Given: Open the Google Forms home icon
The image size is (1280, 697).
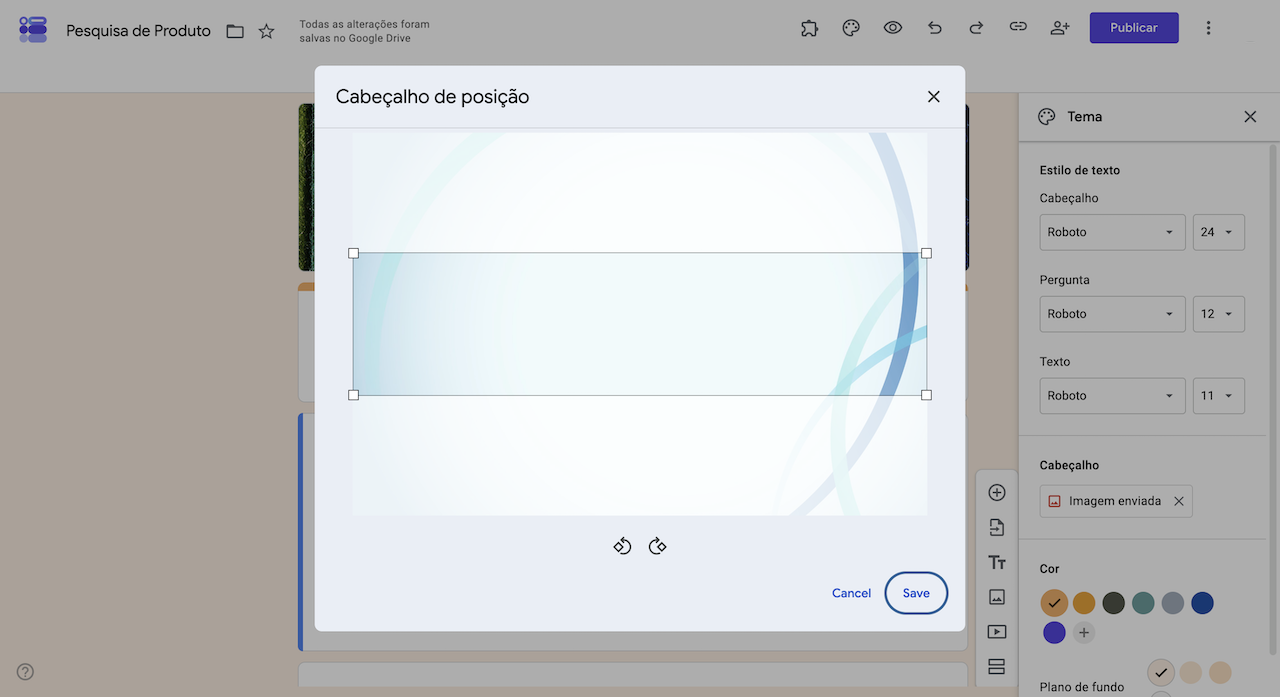Looking at the screenshot, I should point(33,29).
